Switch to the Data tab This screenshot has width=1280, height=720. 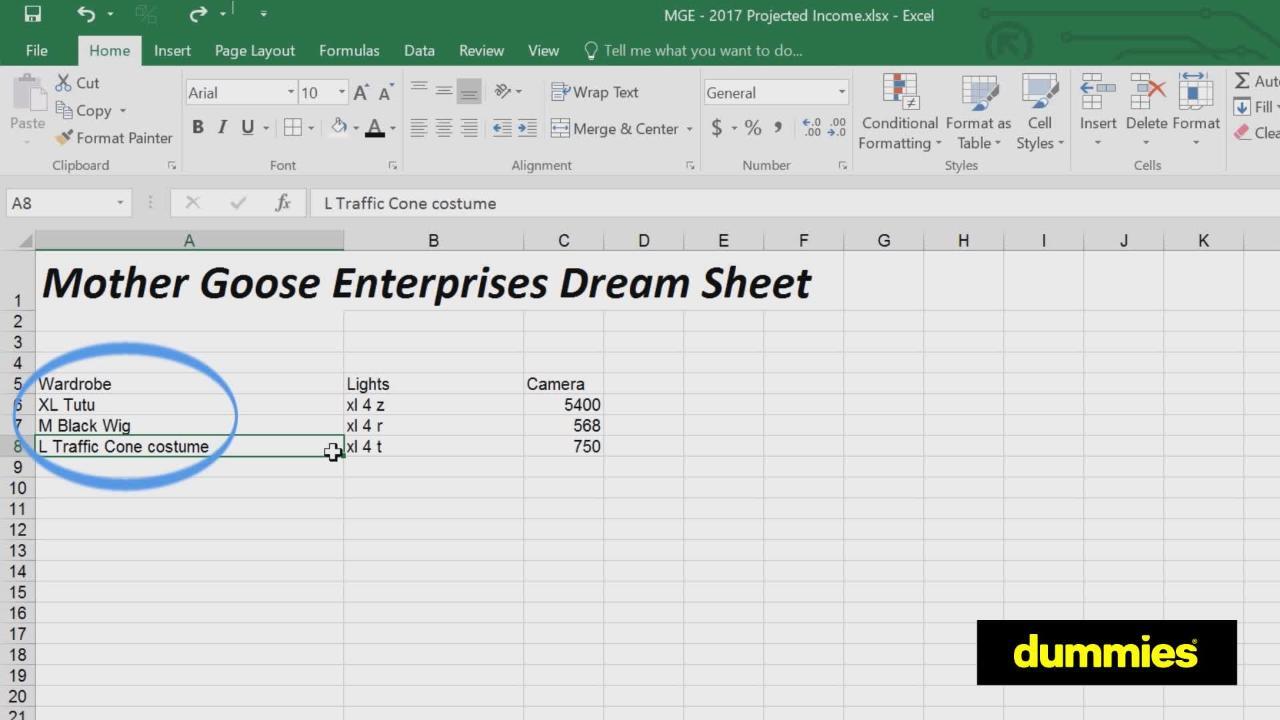click(x=419, y=50)
